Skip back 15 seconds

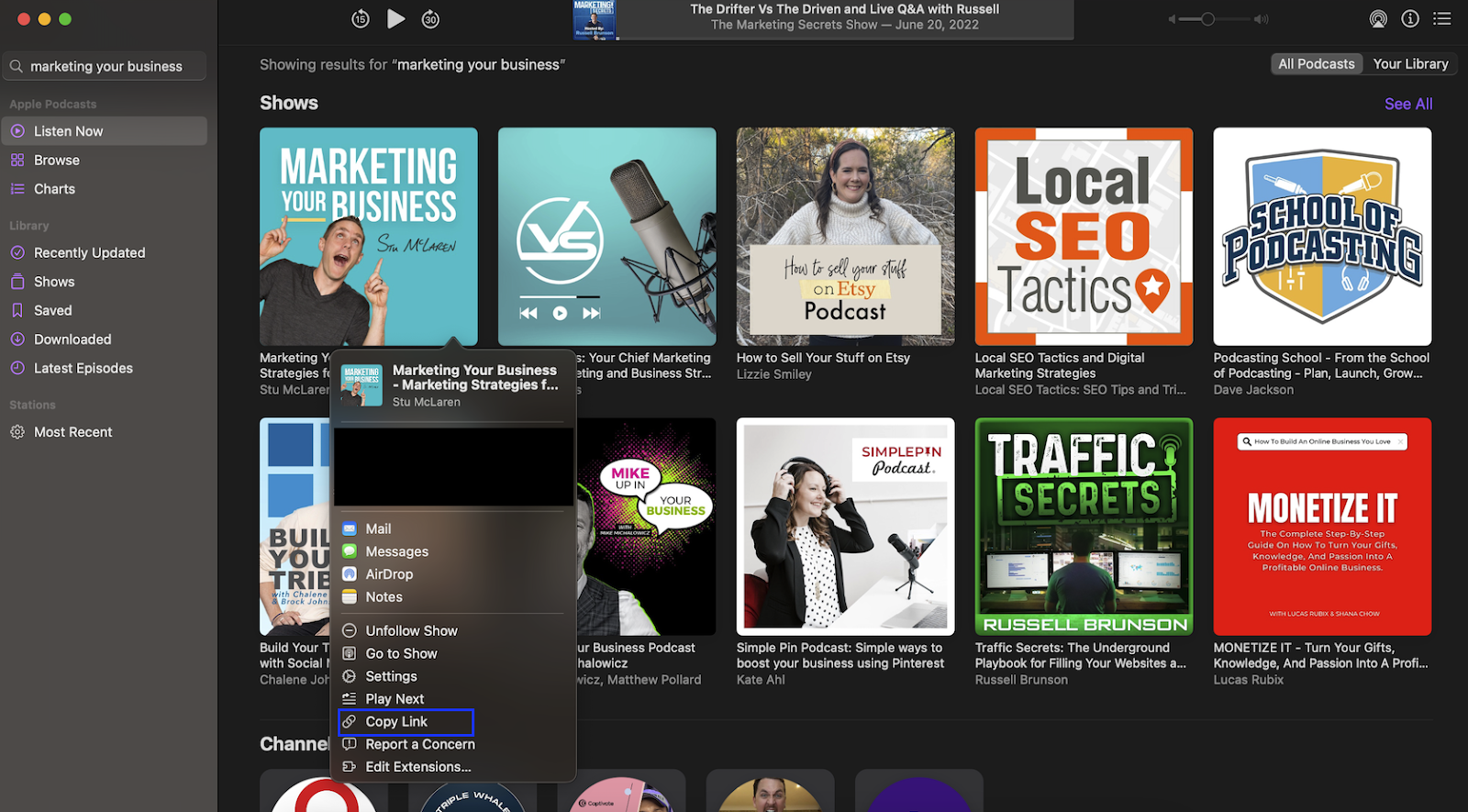pyautogui.click(x=361, y=18)
